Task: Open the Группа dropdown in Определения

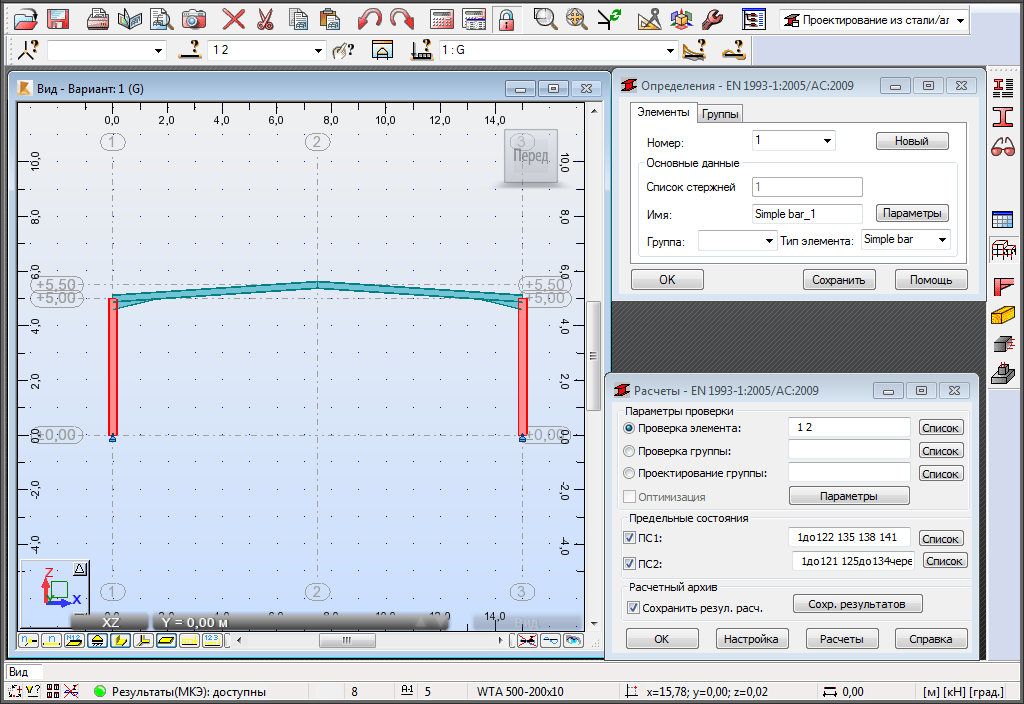Action: click(769, 241)
